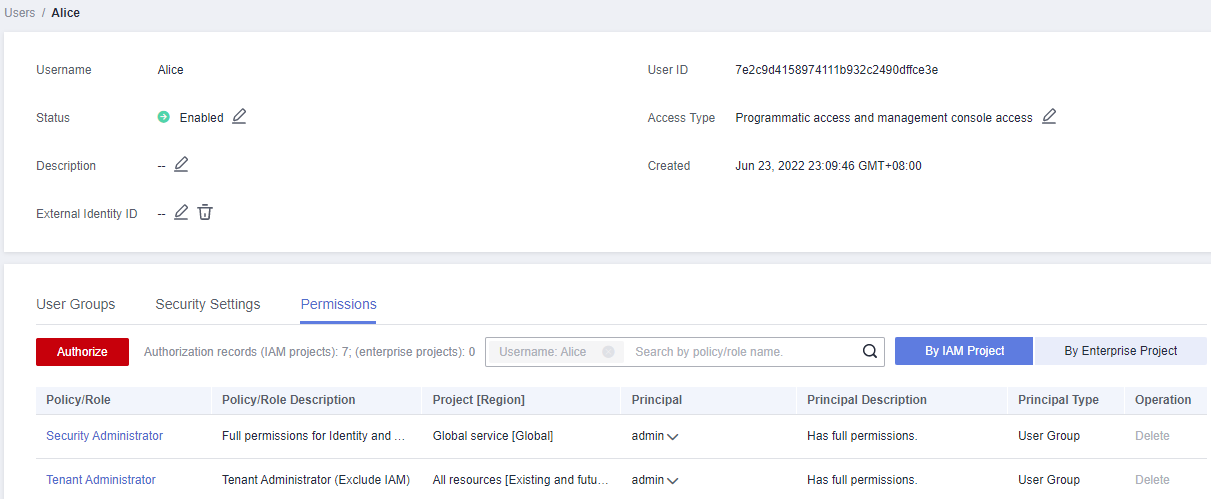
Task: Remove the Username: Alice filter tag
Action: point(608,352)
